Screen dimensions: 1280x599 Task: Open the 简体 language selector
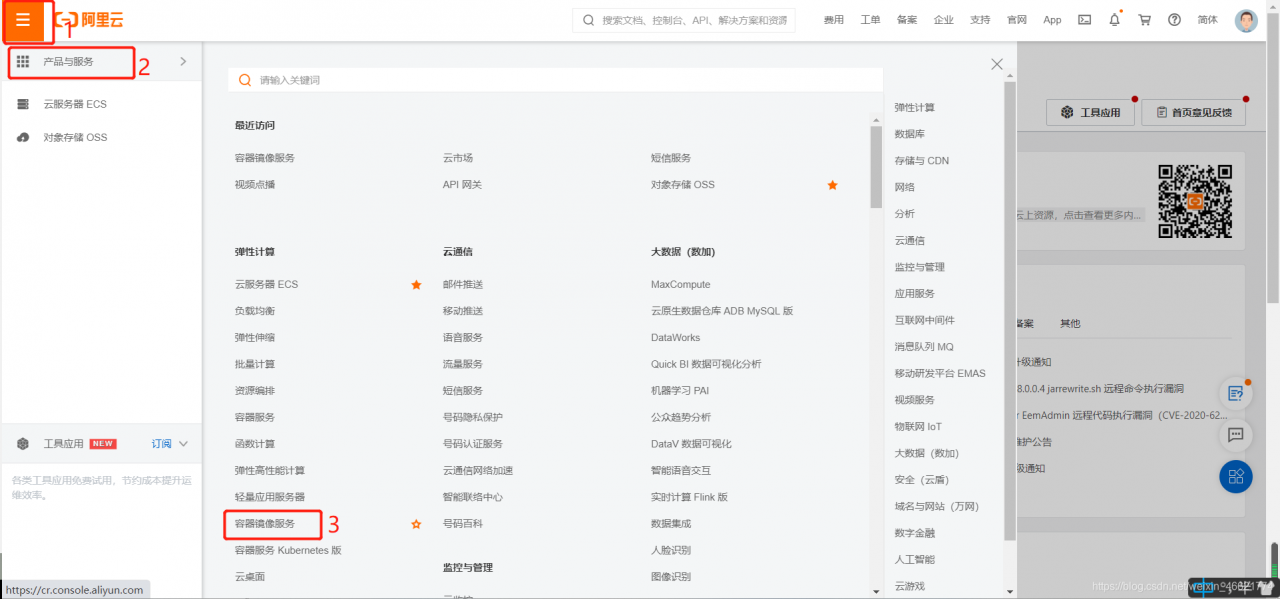coord(1207,19)
